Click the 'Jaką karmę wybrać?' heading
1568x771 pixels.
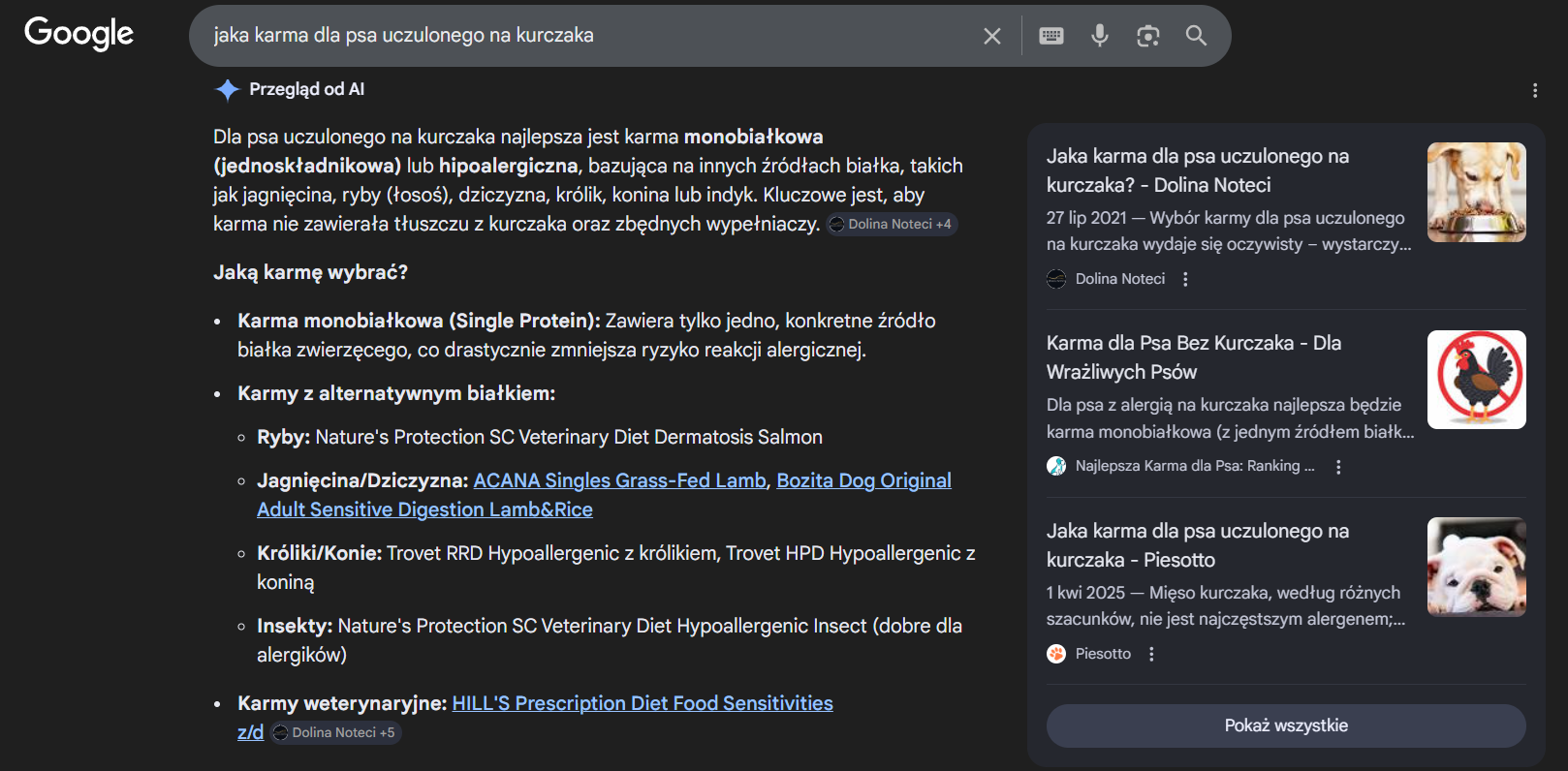point(310,272)
